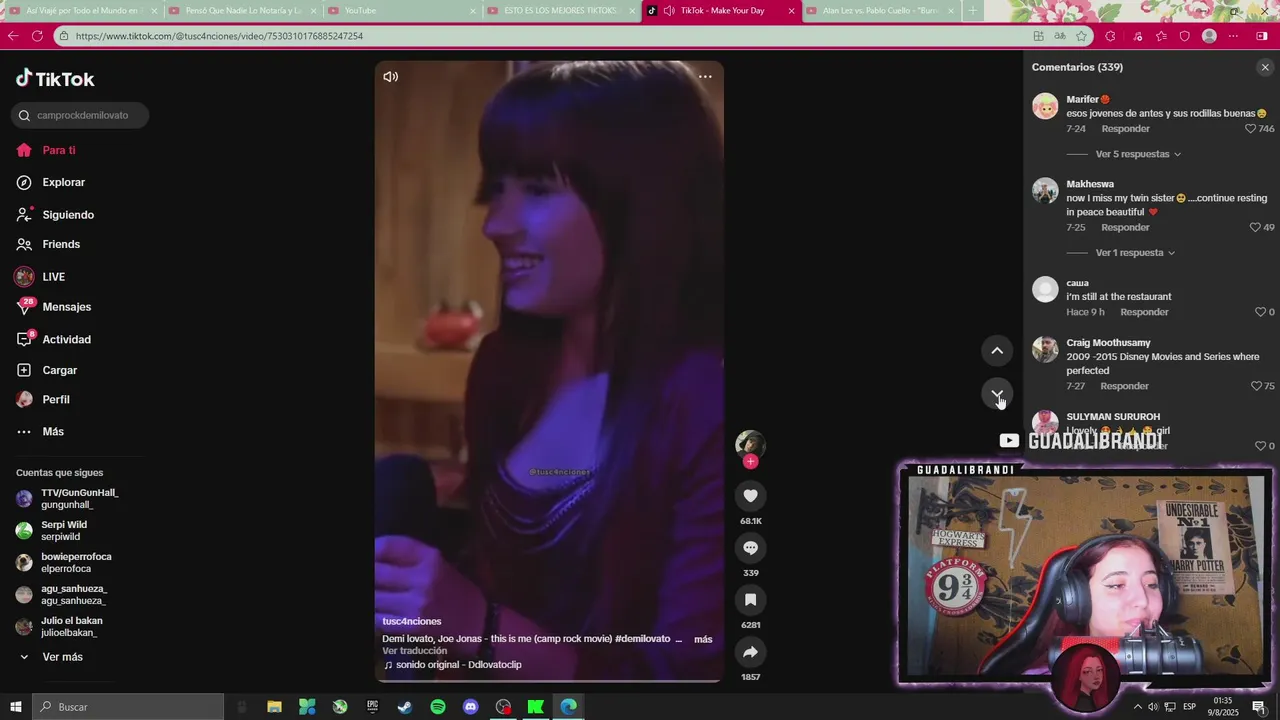
Task: Open Spotify from taskbar
Action: tap(438, 707)
